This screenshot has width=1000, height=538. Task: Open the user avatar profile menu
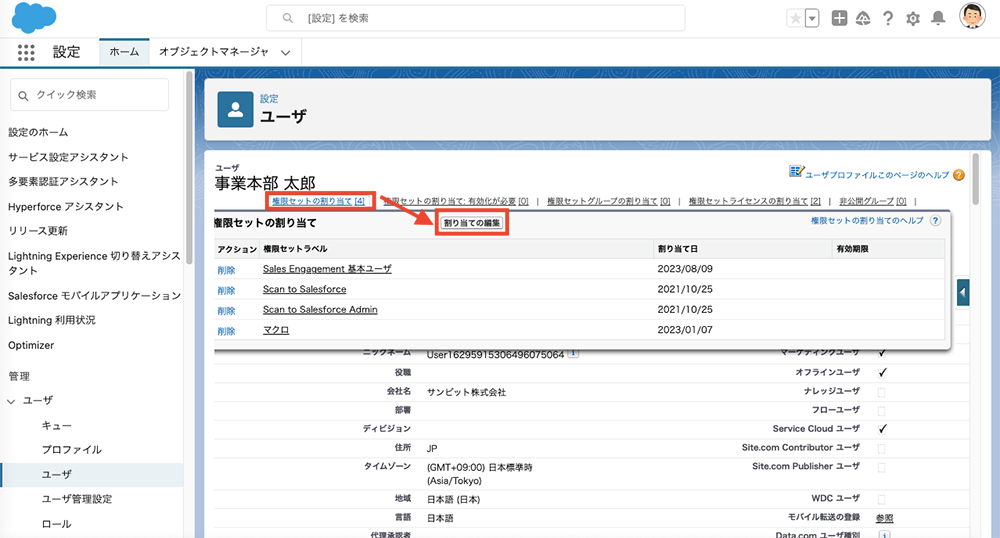pos(972,17)
